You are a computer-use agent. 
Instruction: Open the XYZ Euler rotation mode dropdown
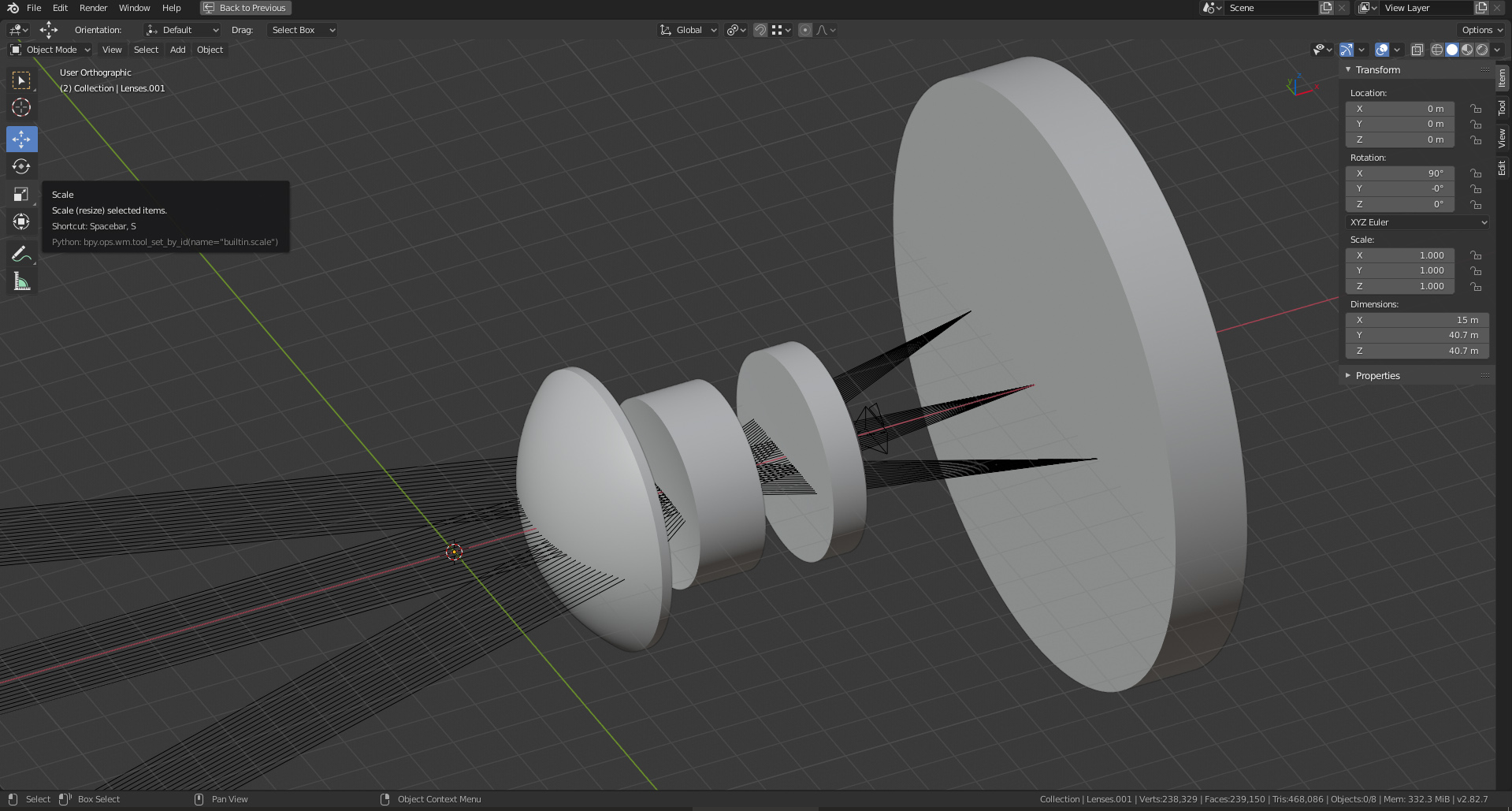[x=1416, y=222]
